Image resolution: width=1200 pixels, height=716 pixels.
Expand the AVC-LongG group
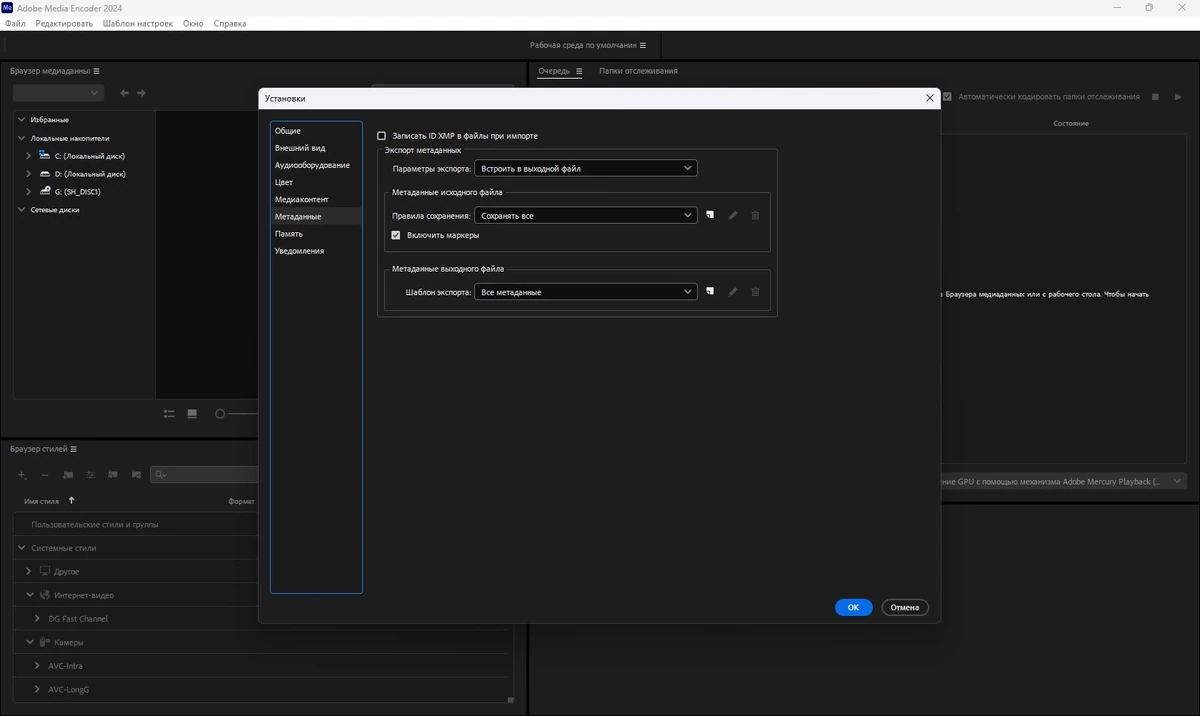(x=37, y=689)
